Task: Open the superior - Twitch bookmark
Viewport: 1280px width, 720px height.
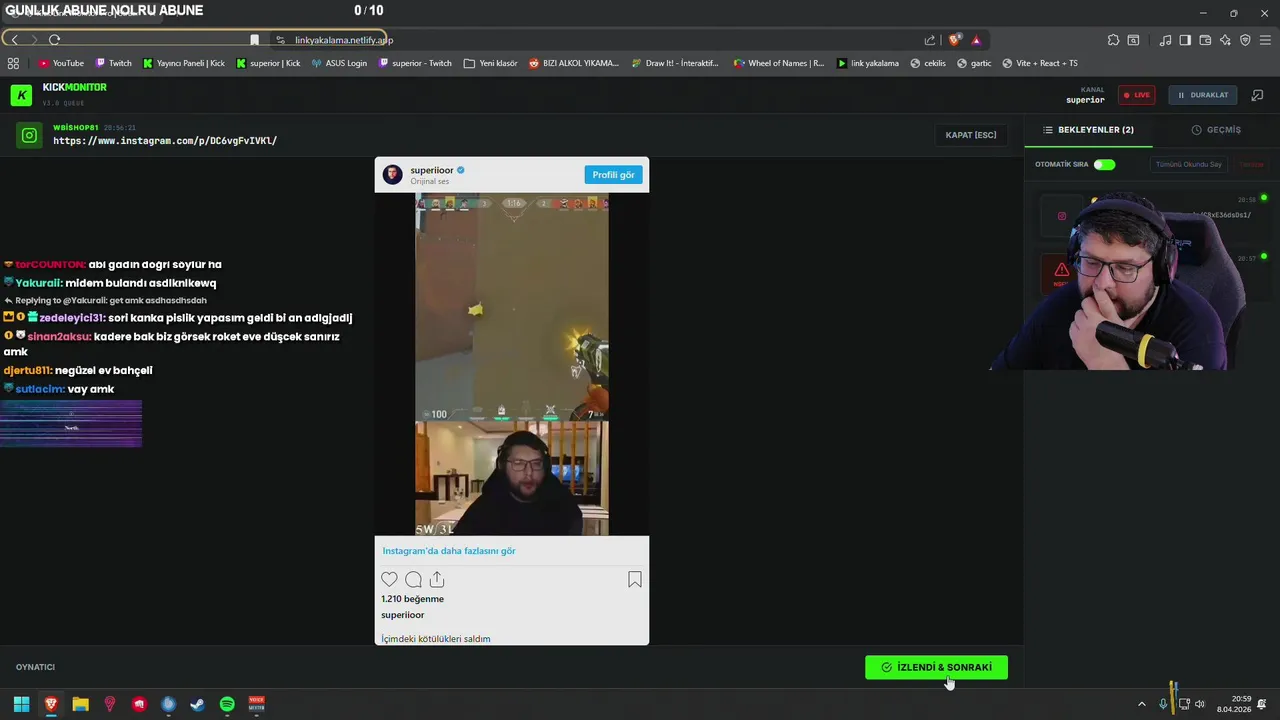Action: 415,63
